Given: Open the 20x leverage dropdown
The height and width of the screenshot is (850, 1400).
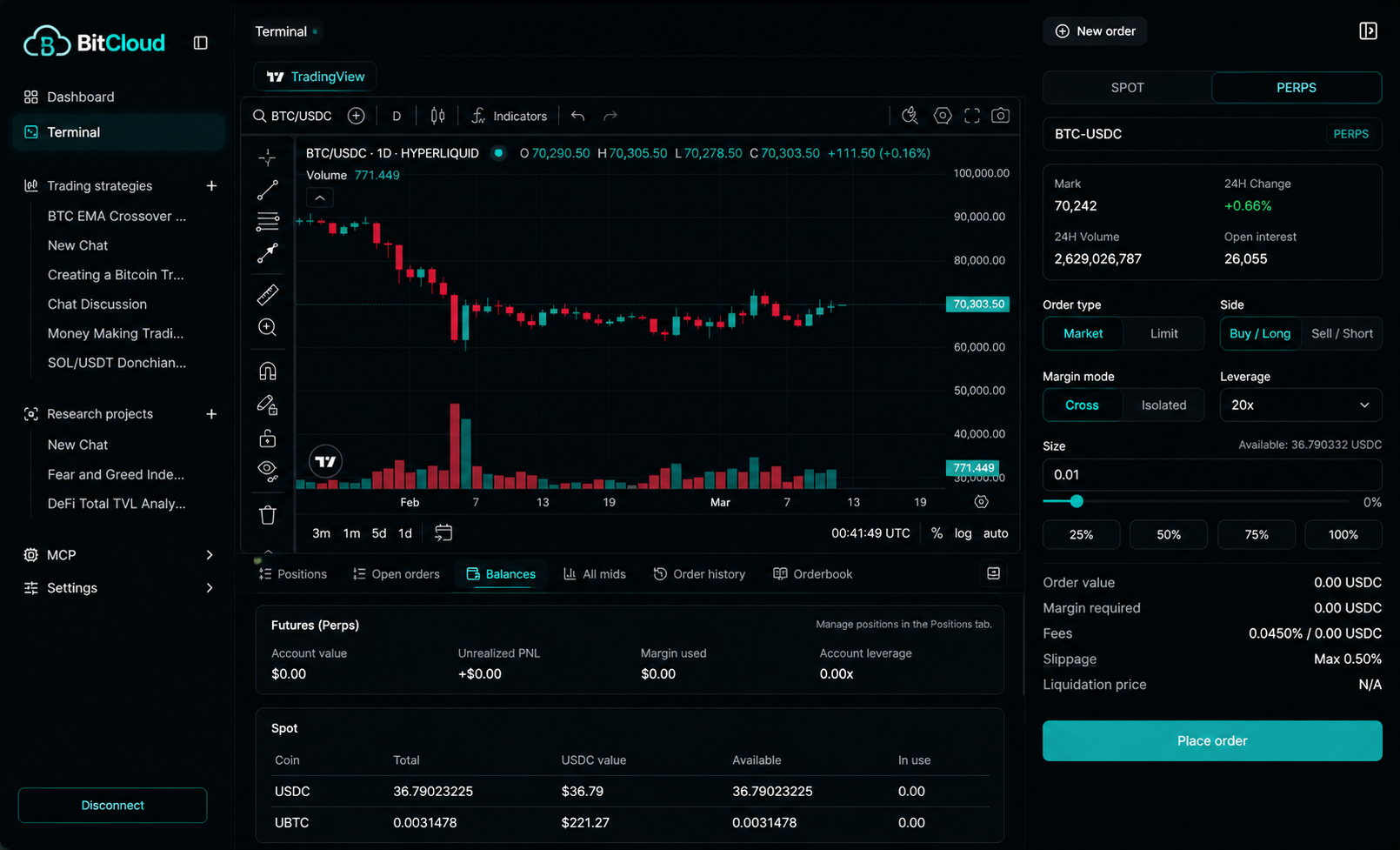Looking at the screenshot, I should tap(1301, 405).
